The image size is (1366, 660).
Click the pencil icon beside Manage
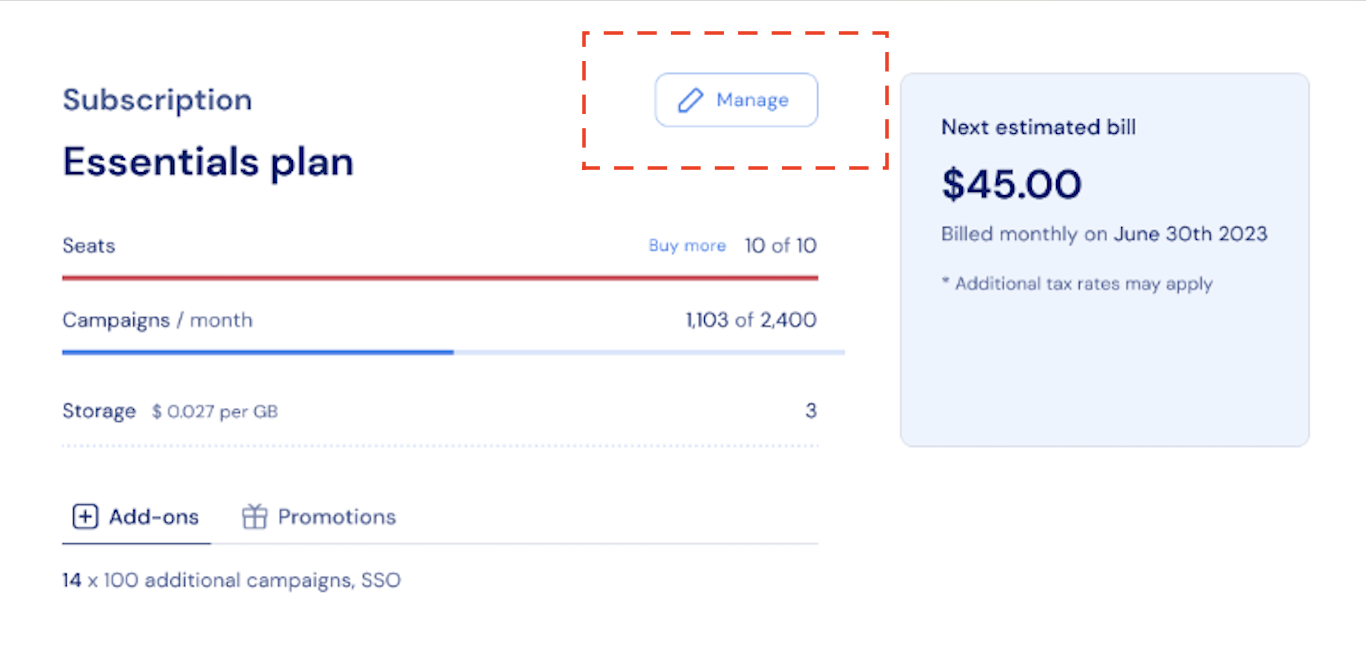[690, 100]
